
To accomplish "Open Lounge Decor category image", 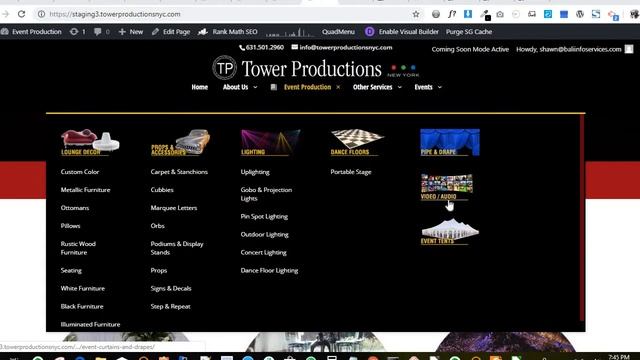I will (90, 142).
